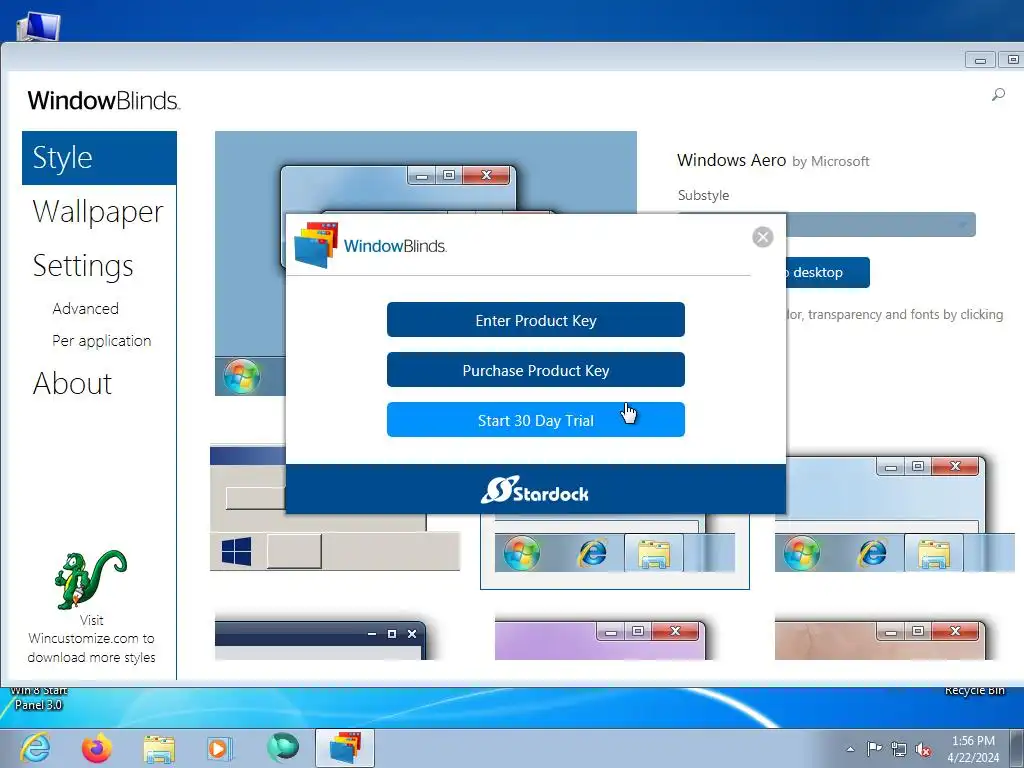Click the WindowBlinds stacked windows logo in dialog
The height and width of the screenshot is (768, 1024).
[315, 245]
